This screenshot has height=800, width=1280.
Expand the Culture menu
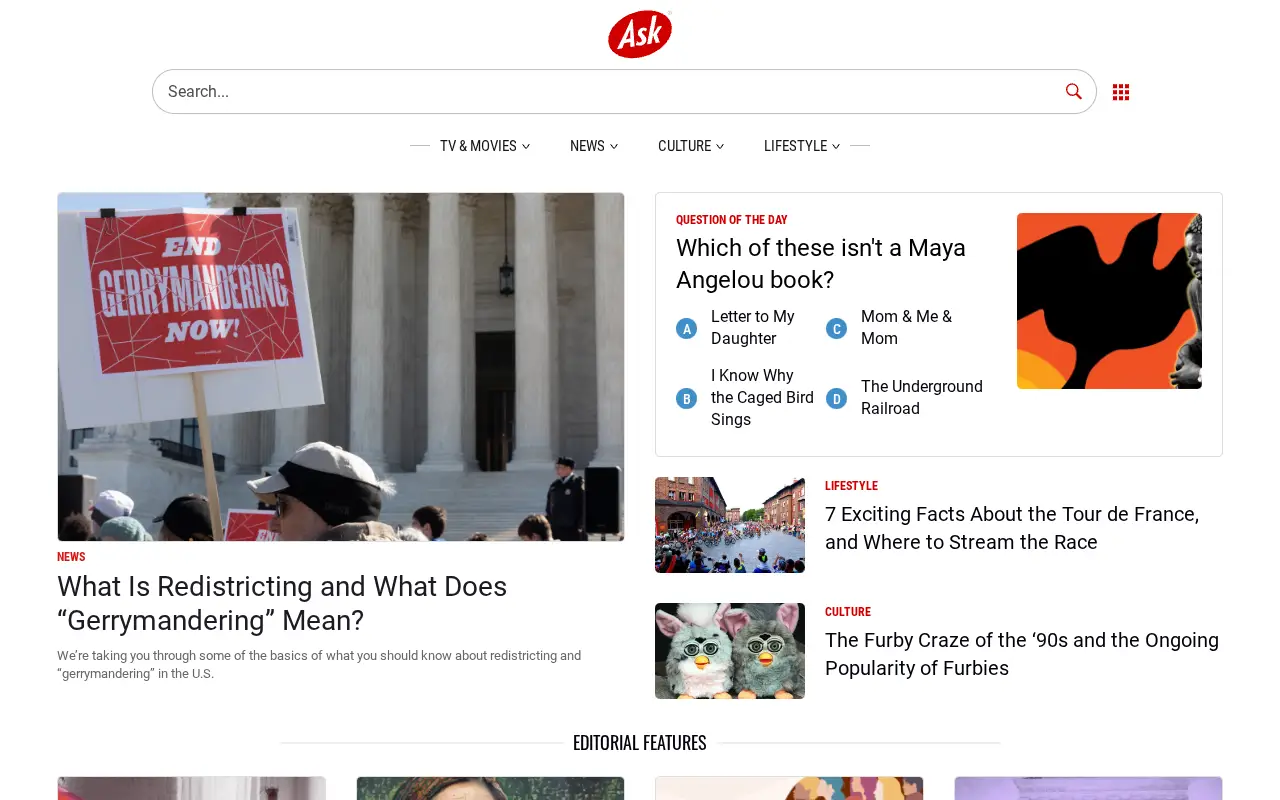(691, 146)
